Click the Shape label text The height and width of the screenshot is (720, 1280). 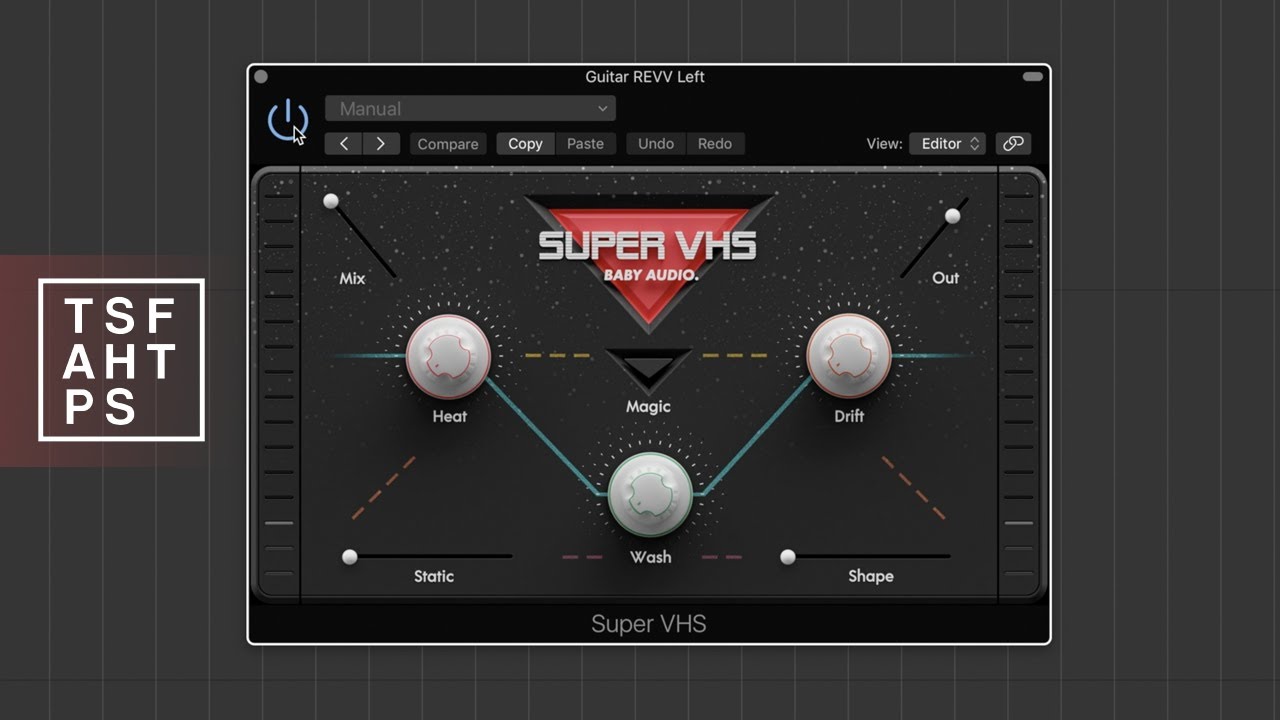coord(871,576)
